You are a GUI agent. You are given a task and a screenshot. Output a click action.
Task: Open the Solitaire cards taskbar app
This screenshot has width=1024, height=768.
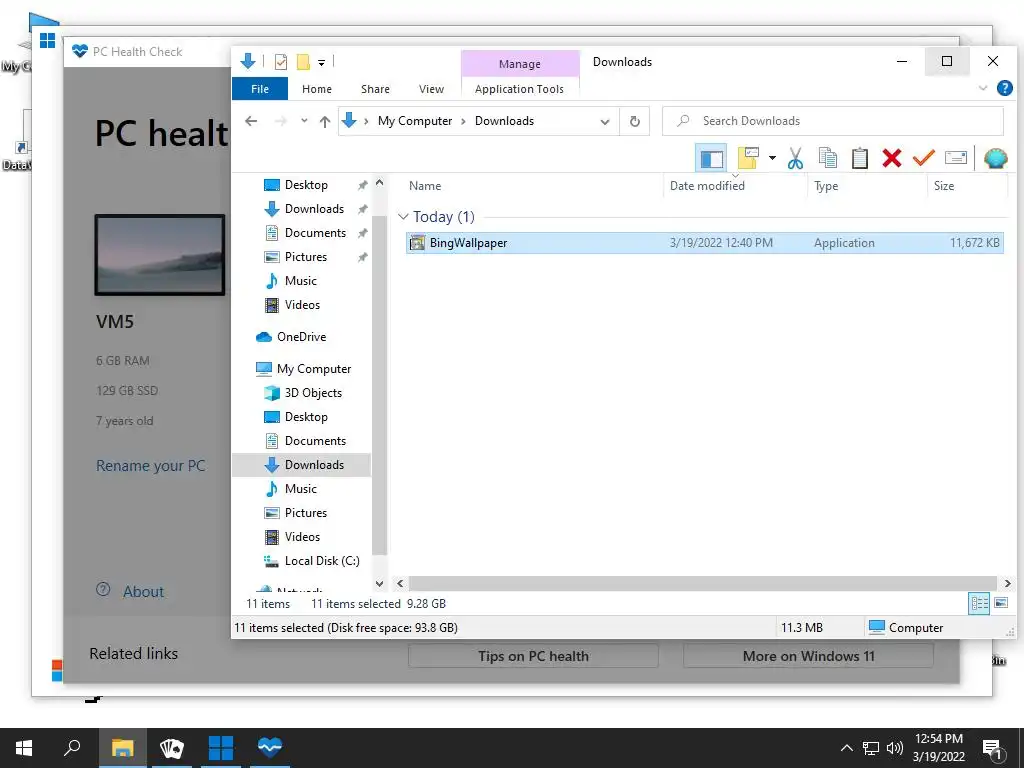coord(172,748)
